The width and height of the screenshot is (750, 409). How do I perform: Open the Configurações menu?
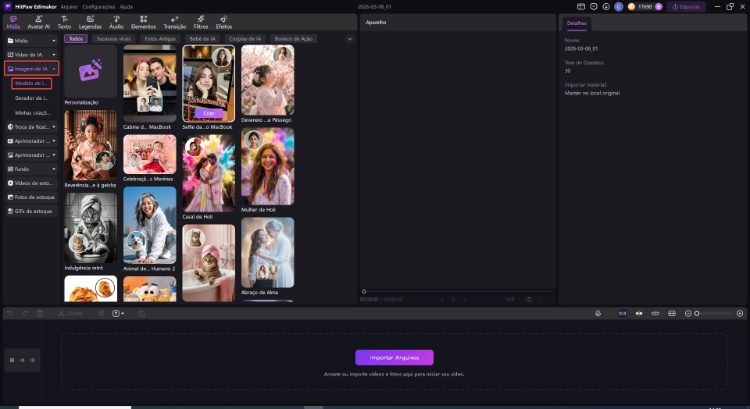pyautogui.click(x=99, y=7)
